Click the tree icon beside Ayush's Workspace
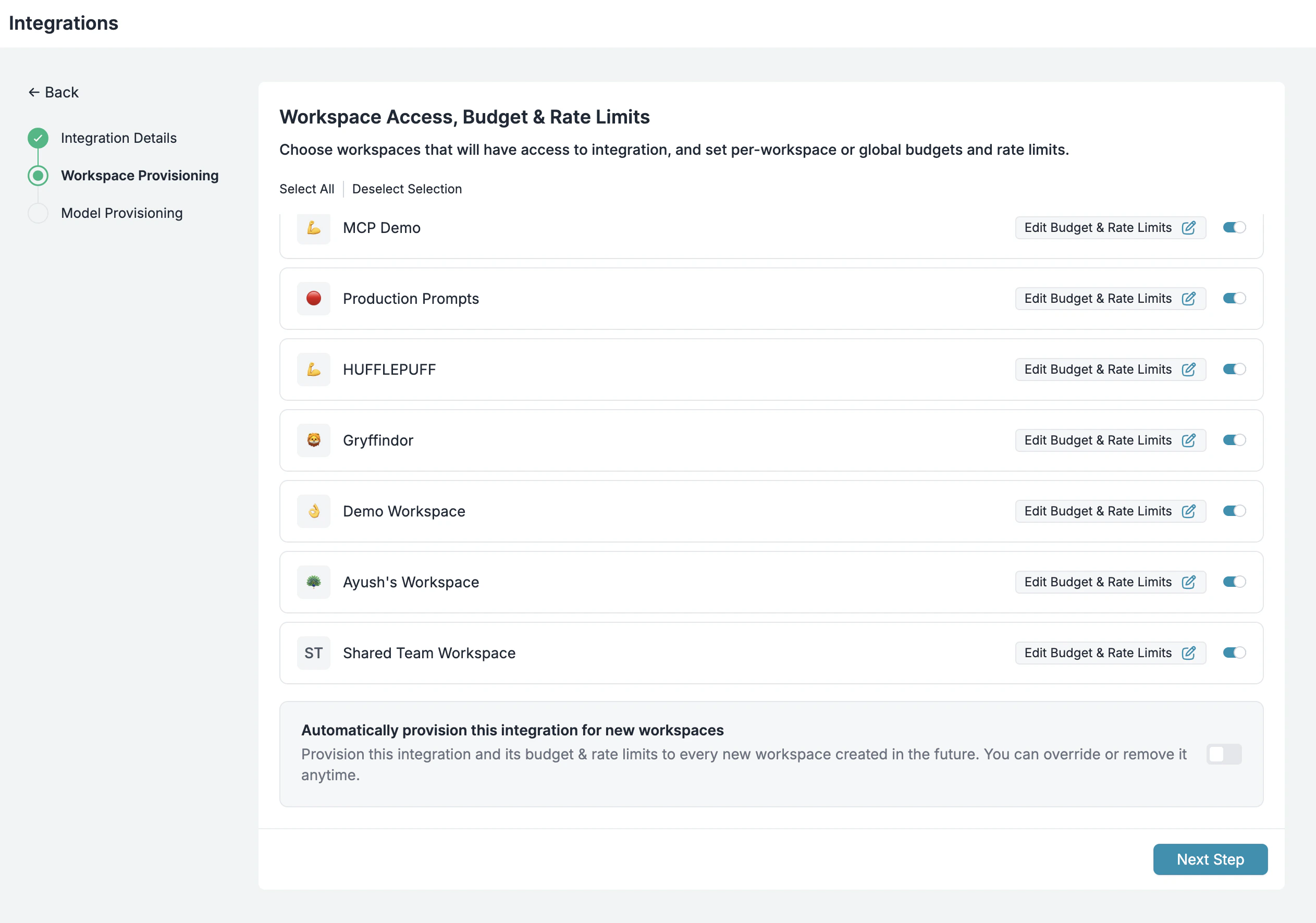1316x923 pixels. click(x=314, y=582)
